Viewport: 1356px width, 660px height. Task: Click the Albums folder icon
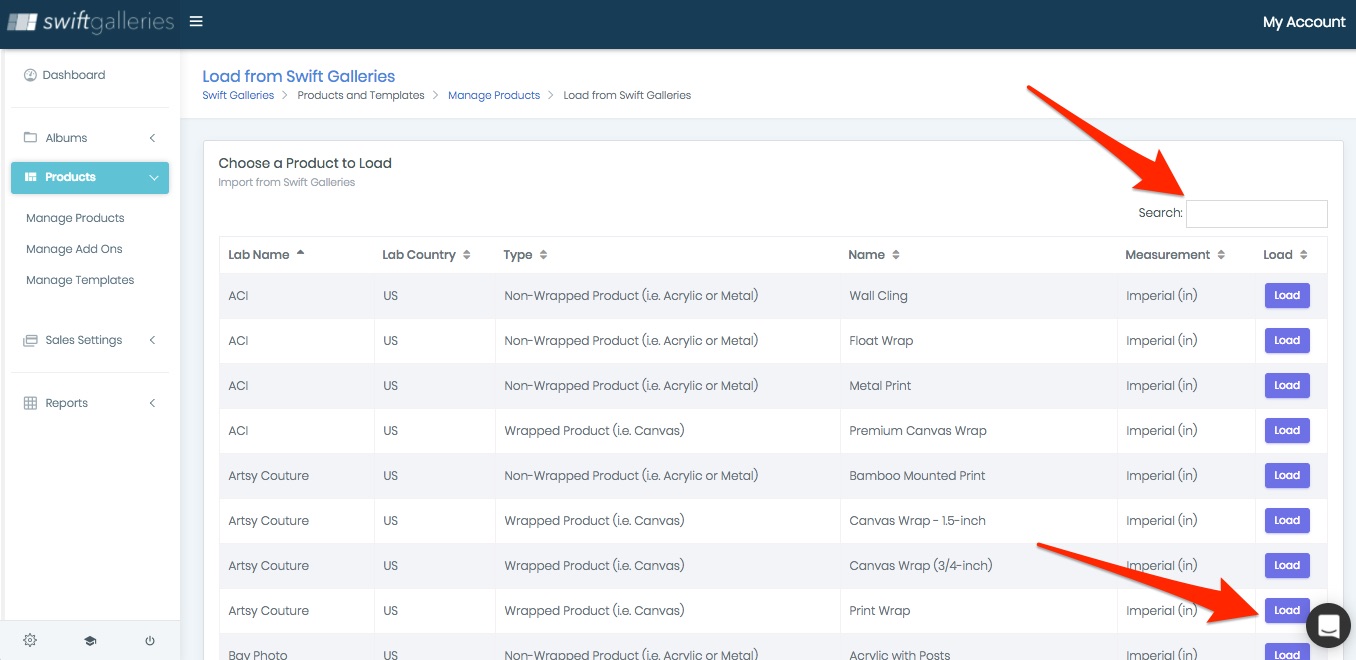coord(30,138)
